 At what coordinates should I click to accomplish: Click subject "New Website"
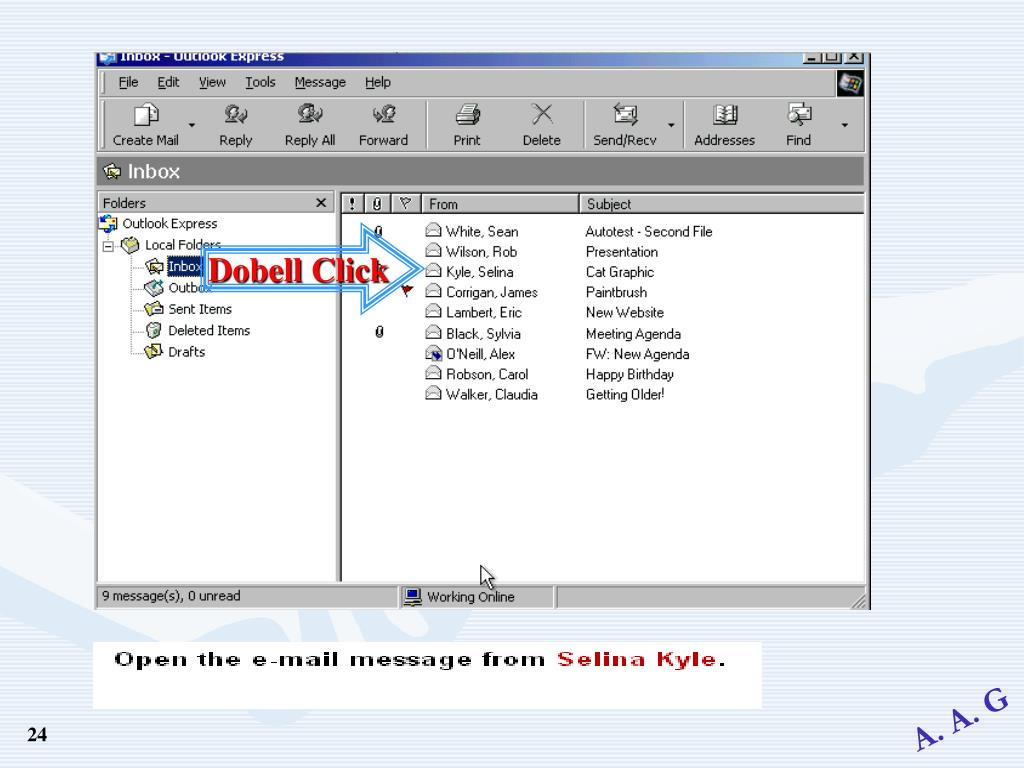(624, 312)
